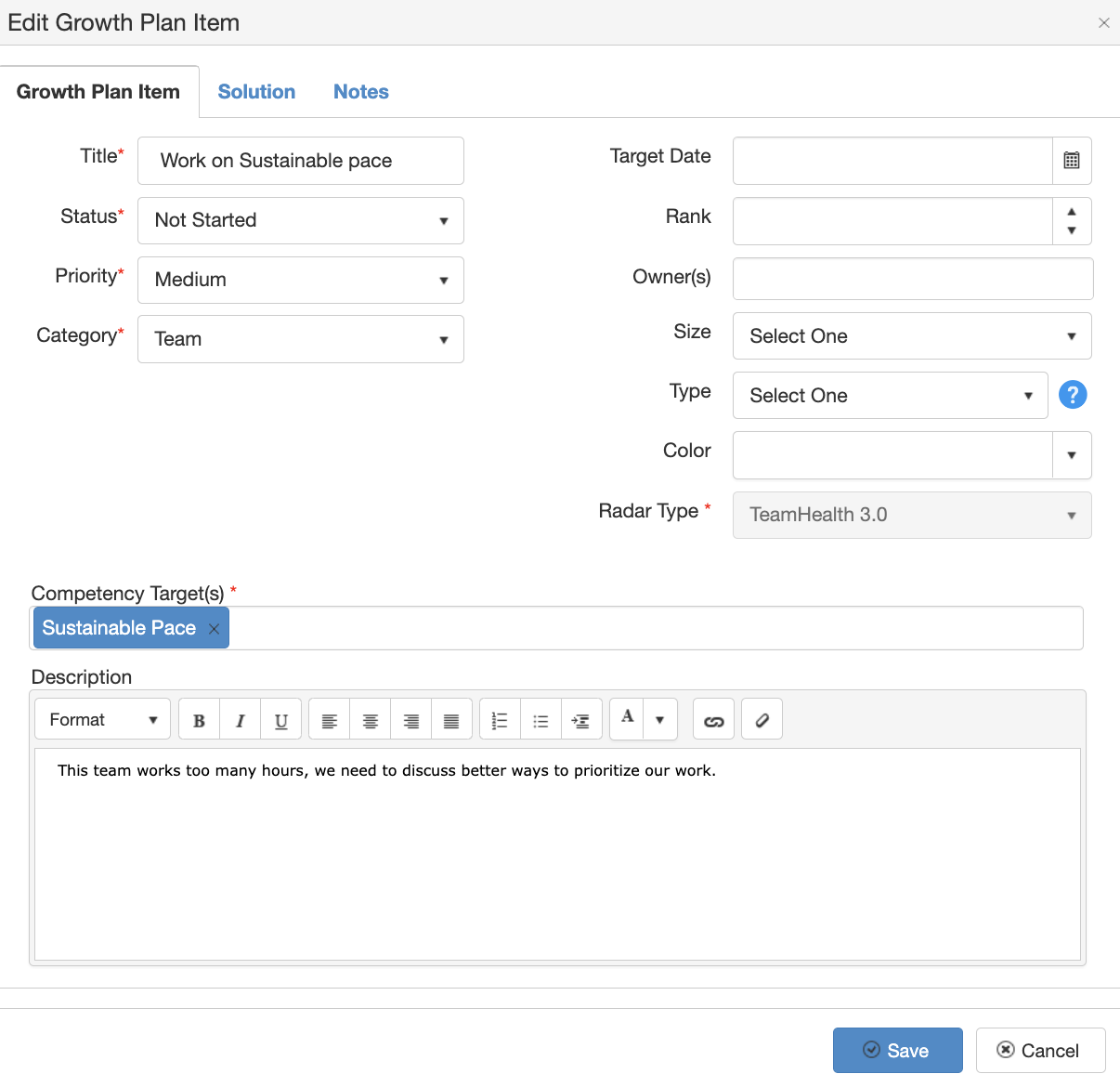Increase indent in description
This screenshot has width=1120, height=1087.
tap(581, 720)
